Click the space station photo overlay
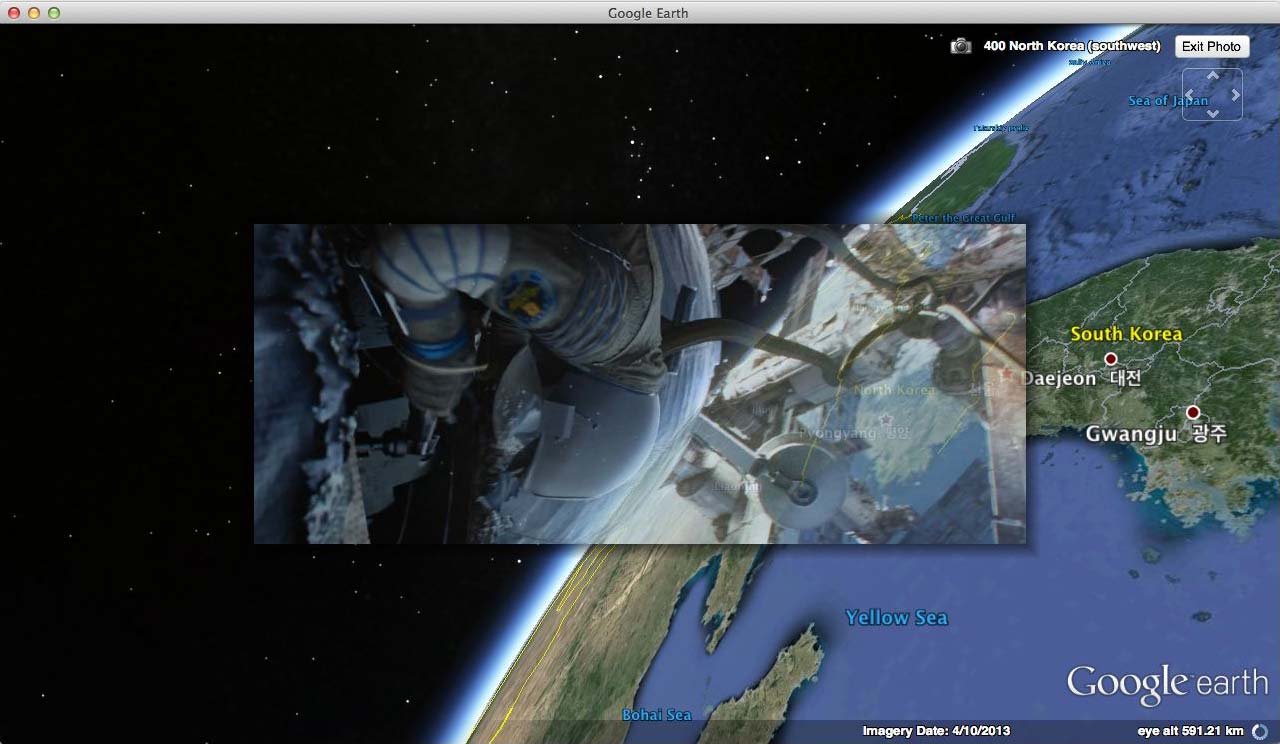Screen dimensions: 1280x744 pos(640,384)
